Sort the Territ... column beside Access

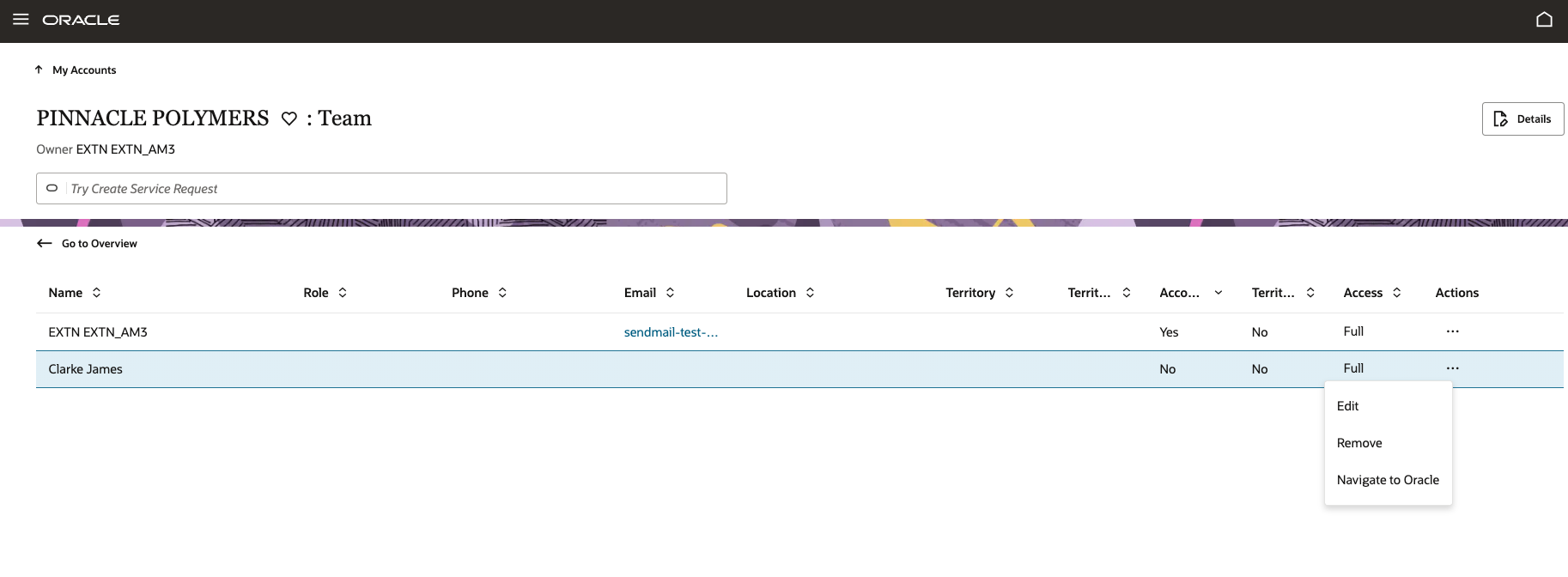pyautogui.click(x=1310, y=293)
